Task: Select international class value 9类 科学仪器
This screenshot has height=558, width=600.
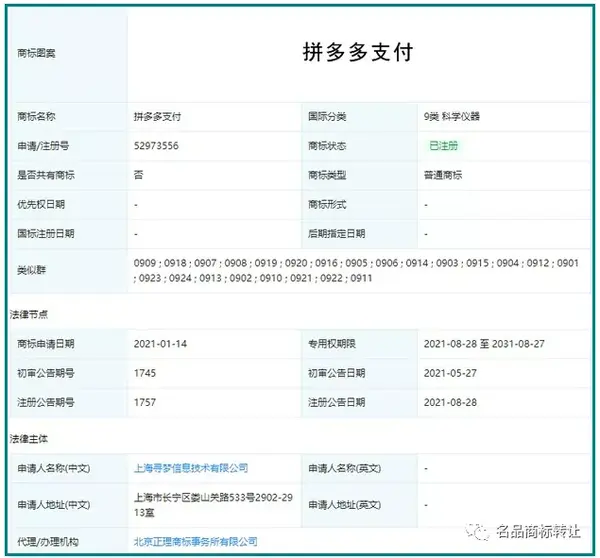Action: 452,116
